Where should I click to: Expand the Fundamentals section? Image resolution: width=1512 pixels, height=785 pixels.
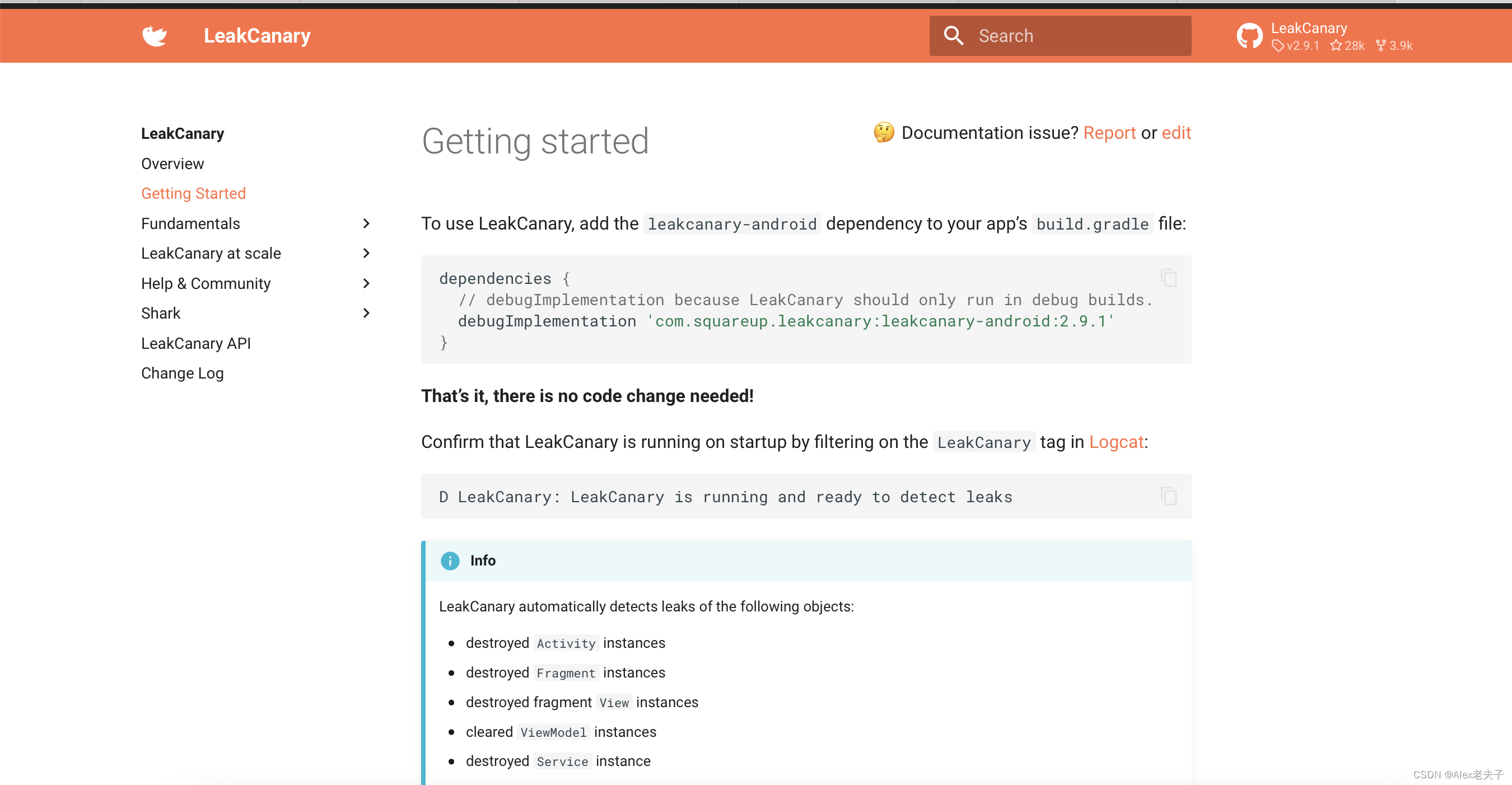pyautogui.click(x=366, y=223)
